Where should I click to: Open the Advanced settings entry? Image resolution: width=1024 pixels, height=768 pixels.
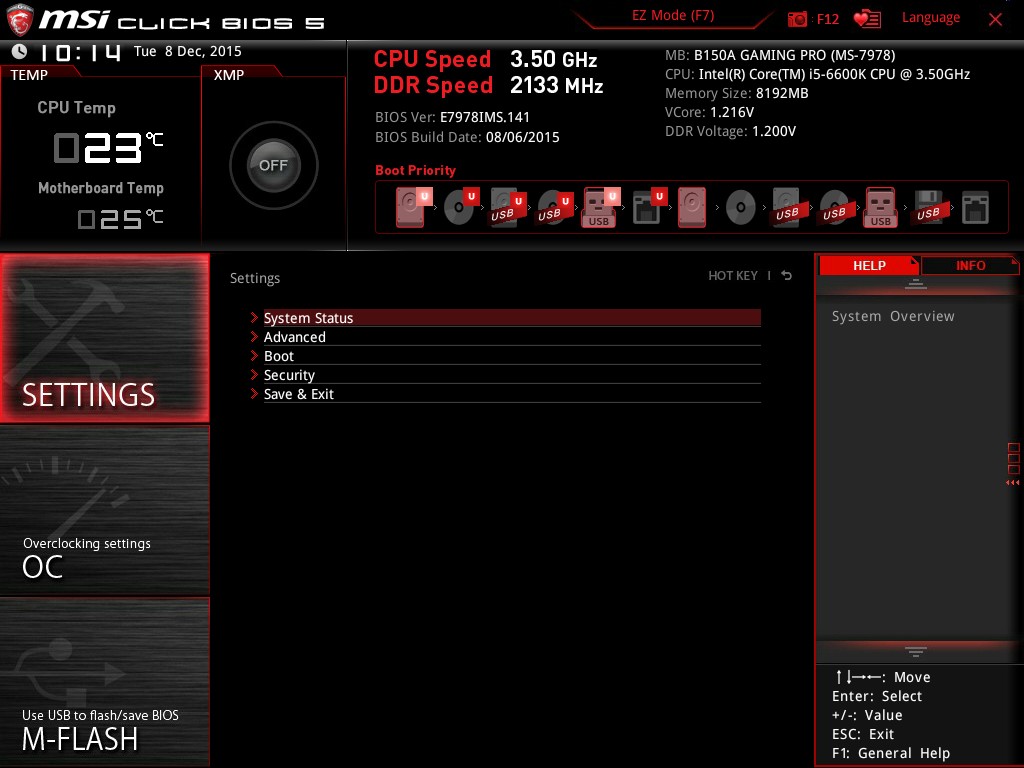pos(511,337)
